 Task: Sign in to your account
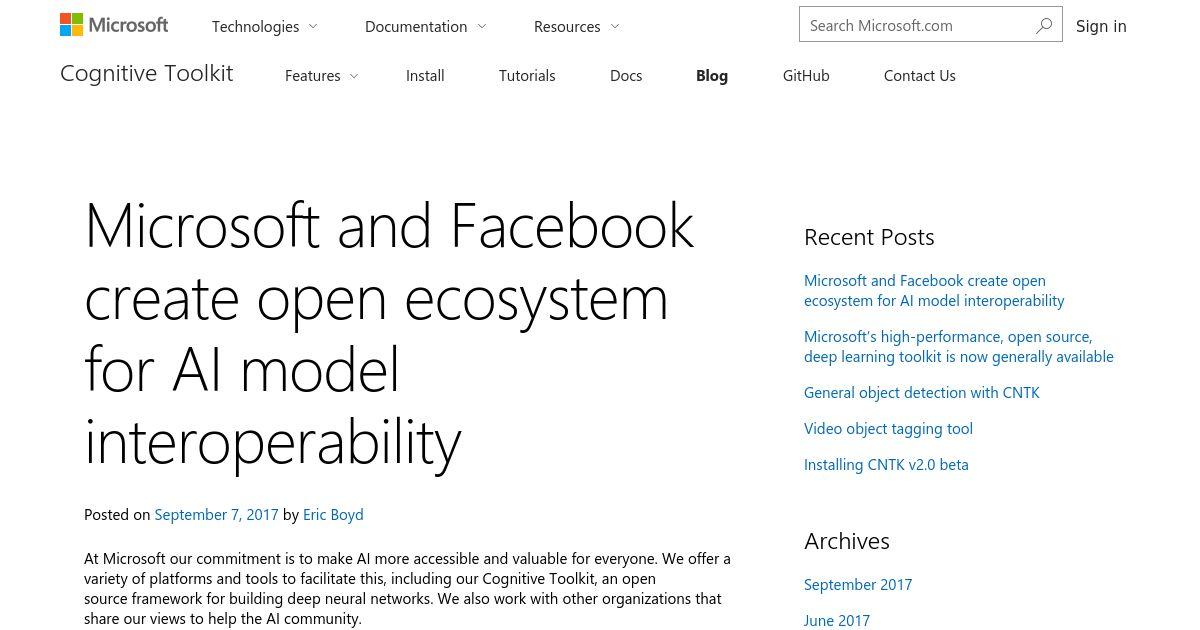[1101, 26]
